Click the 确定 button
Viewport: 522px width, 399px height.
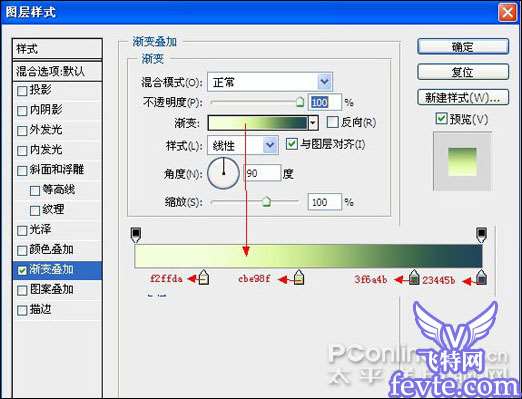(463, 47)
